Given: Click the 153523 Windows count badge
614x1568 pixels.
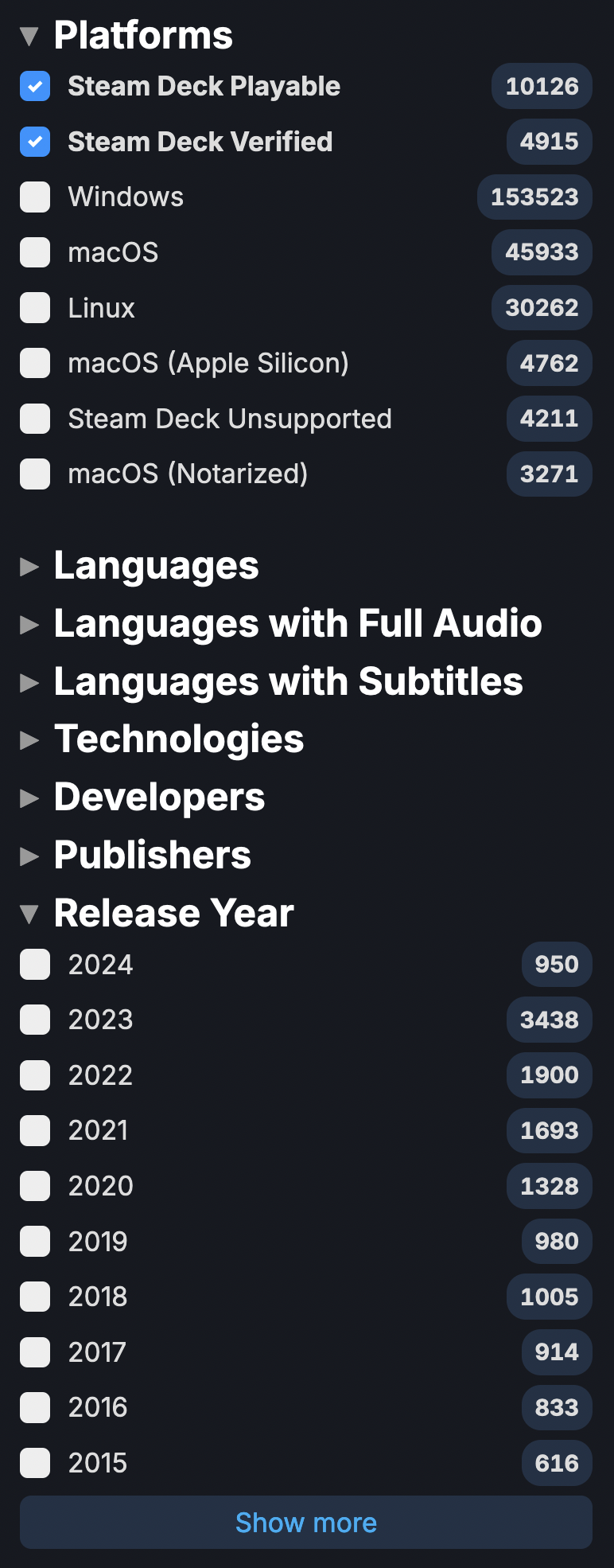Looking at the screenshot, I should [534, 197].
